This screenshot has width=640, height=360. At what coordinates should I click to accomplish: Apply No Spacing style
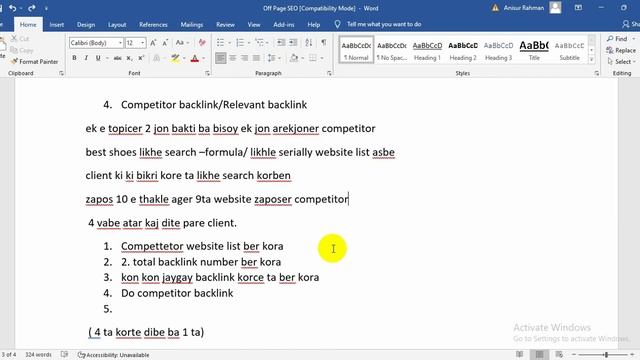click(392, 51)
